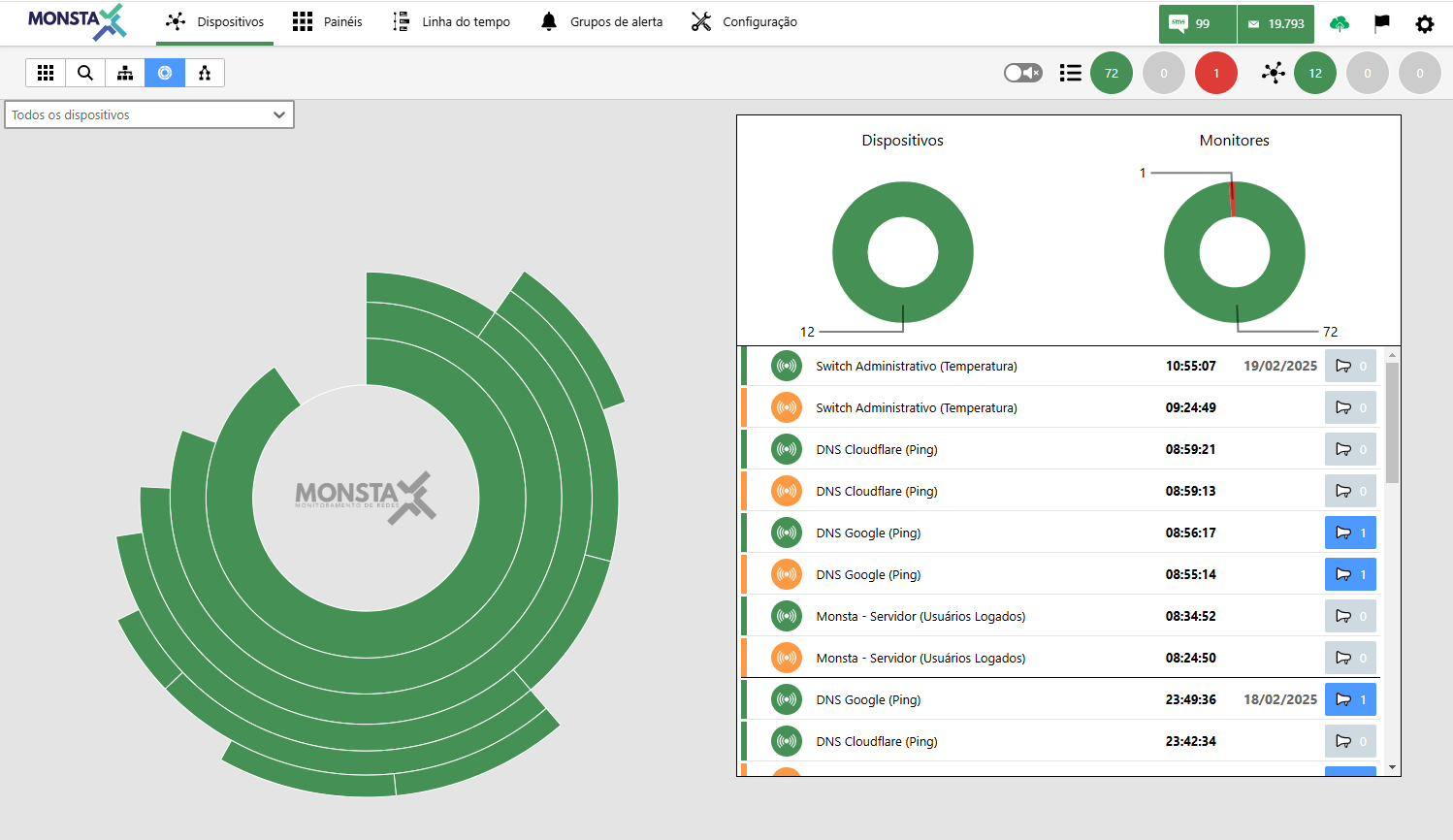This screenshot has height=840, width=1453.
Task: Open comments button on 10:55:07 row
Action: click(x=1350, y=366)
